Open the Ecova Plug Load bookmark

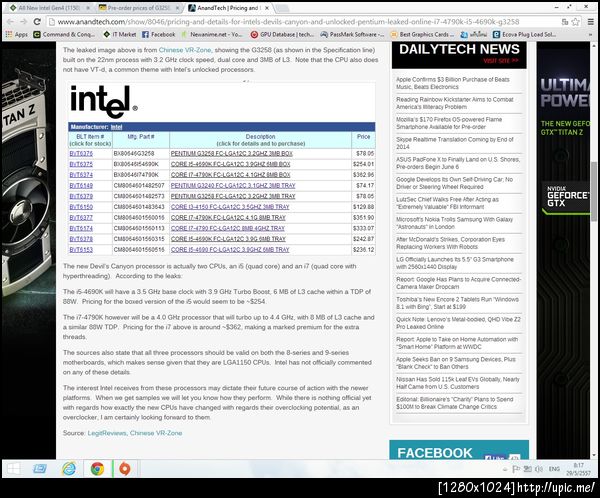coord(525,34)
